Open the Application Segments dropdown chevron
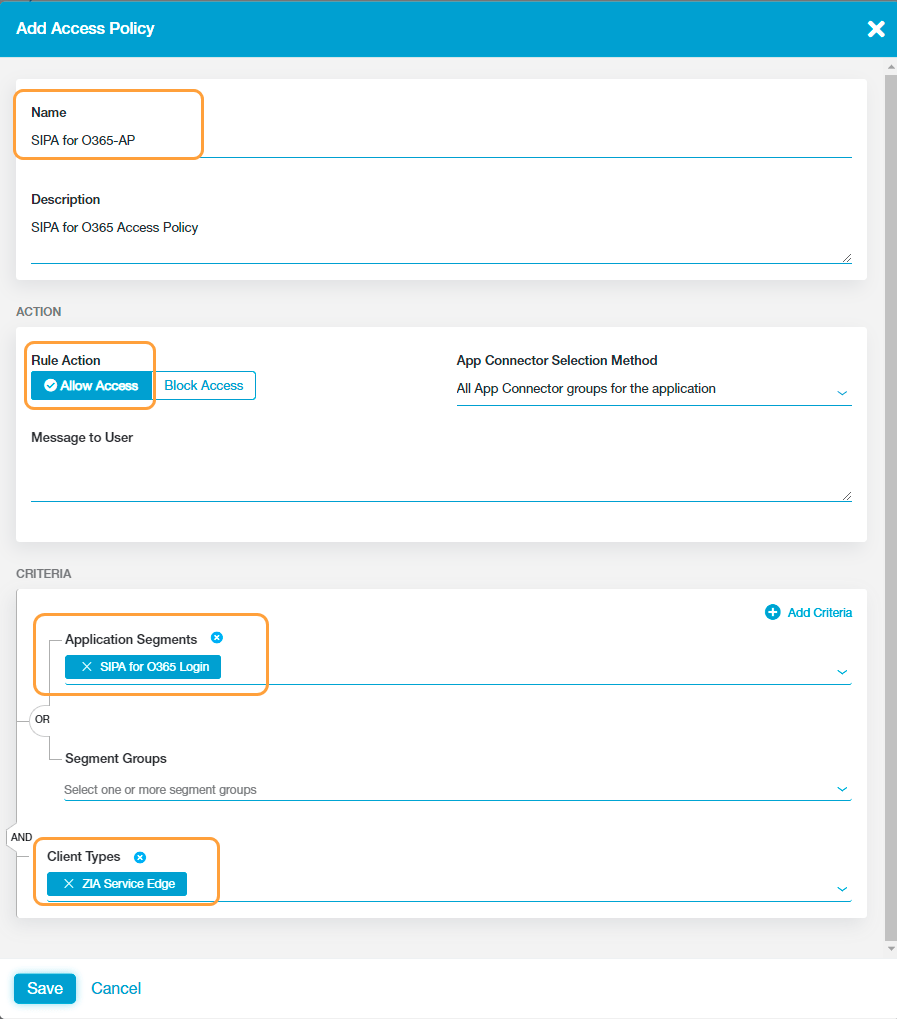897x1019 pixels. click(x=842, y=671)
